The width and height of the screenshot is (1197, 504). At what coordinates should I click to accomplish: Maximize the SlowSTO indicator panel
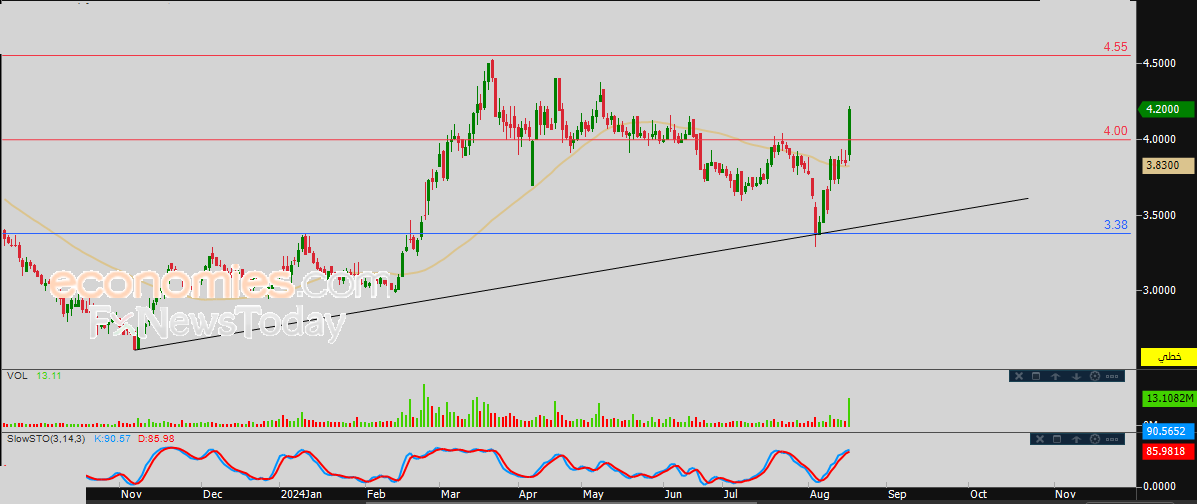click(1057, 439)
